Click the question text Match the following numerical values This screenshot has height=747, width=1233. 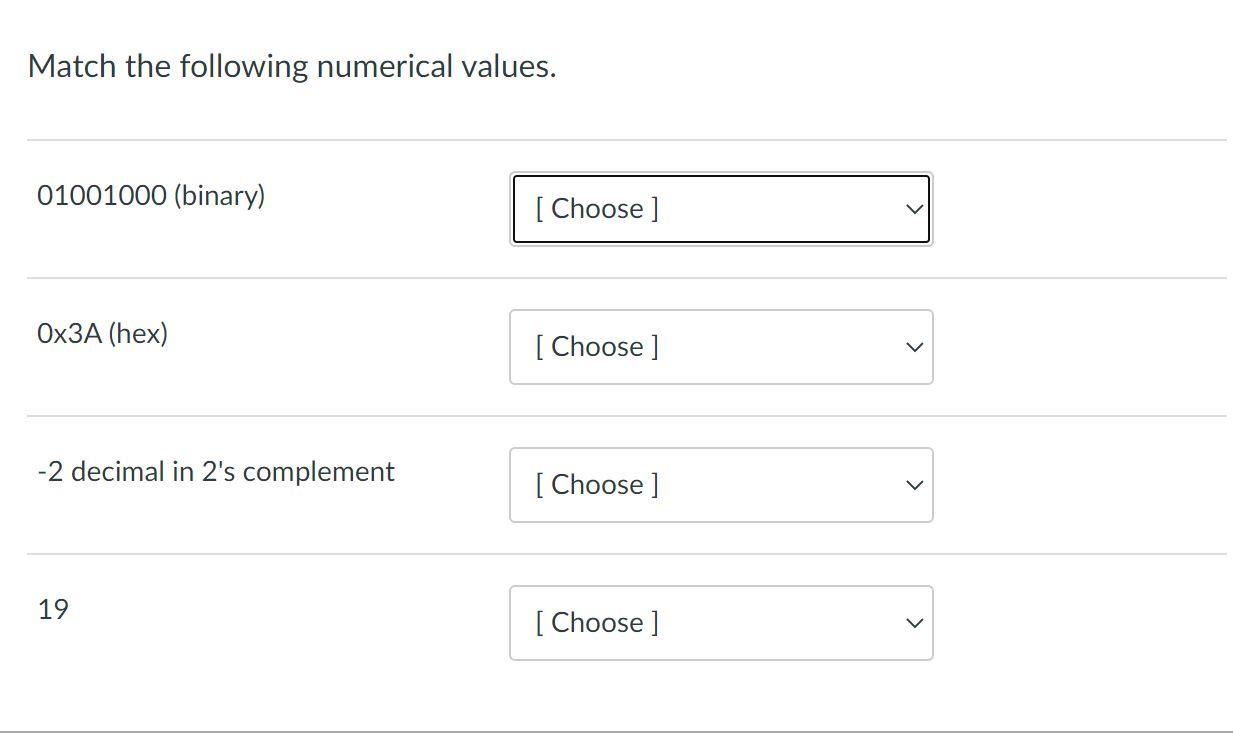[x=293, y=66]
